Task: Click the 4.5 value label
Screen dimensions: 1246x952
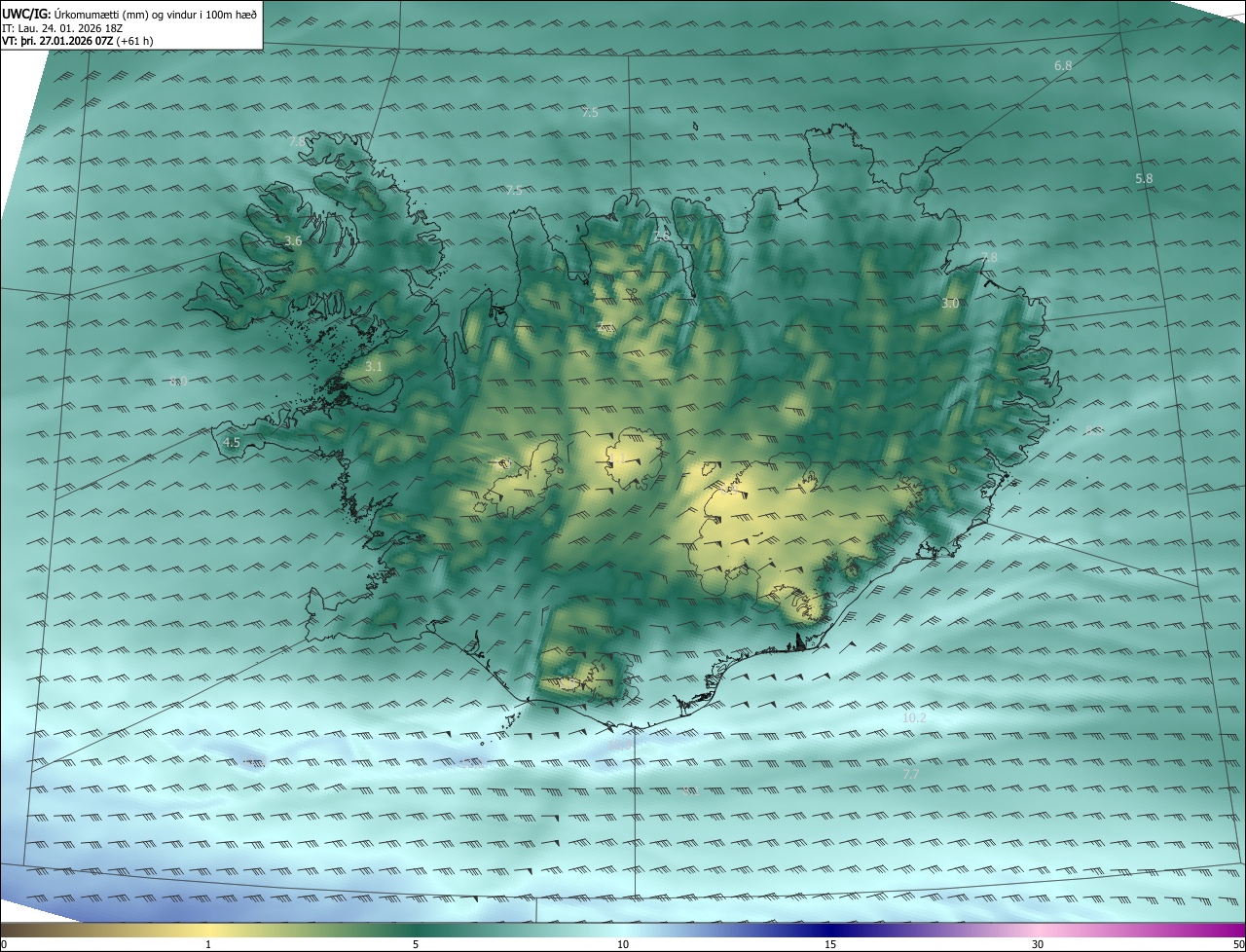Action: pos(232,442)
